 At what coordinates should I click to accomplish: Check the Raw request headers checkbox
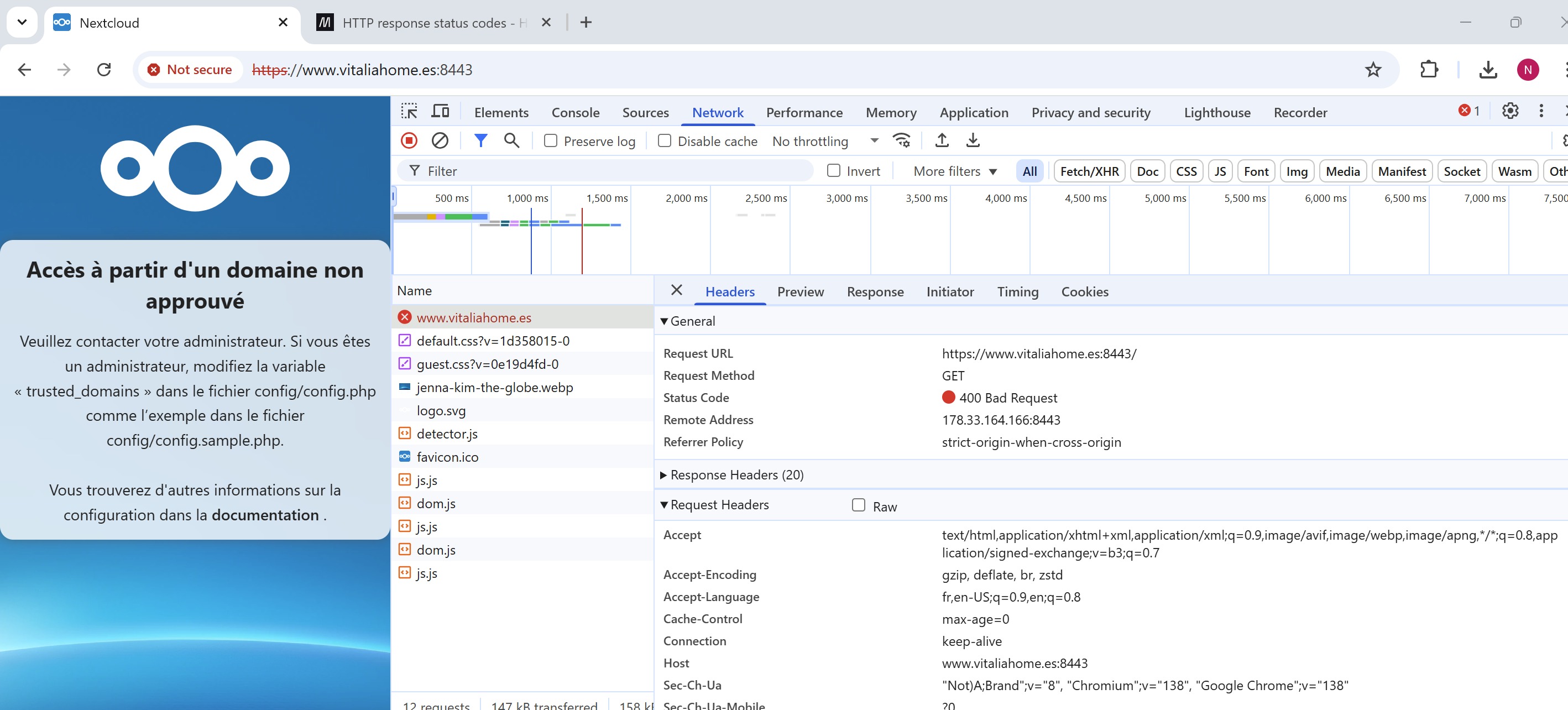tap(858, 505)
